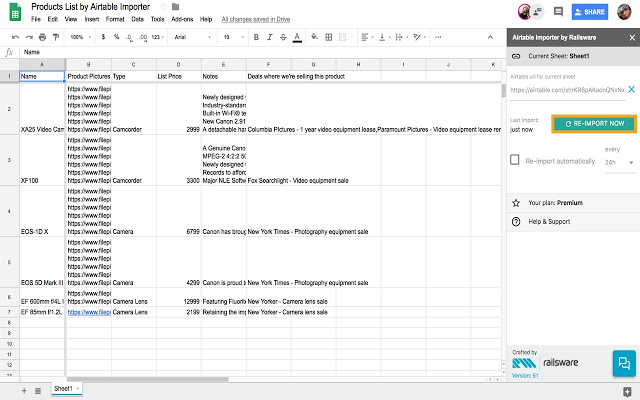640x400 pixels.
Task: Open text wrapping options
Action: [400, 37]
